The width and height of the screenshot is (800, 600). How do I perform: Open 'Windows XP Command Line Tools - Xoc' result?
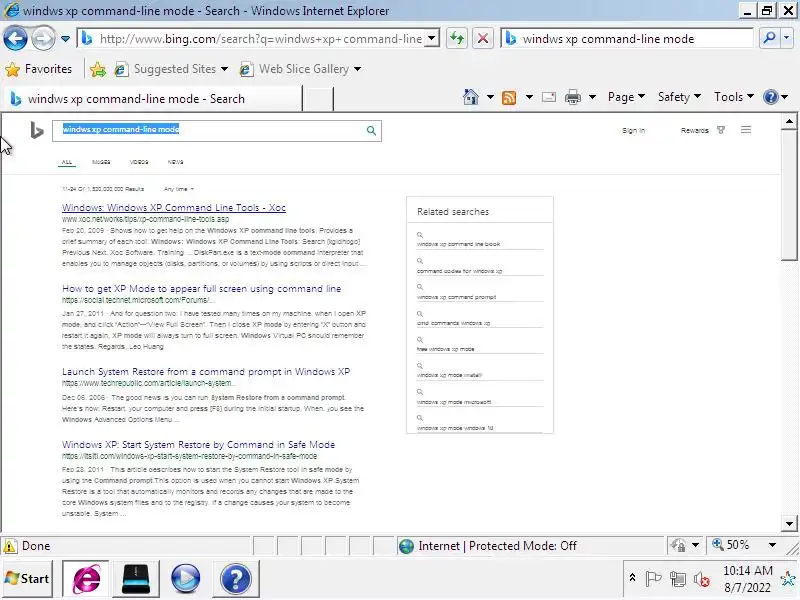coord(173,208)
